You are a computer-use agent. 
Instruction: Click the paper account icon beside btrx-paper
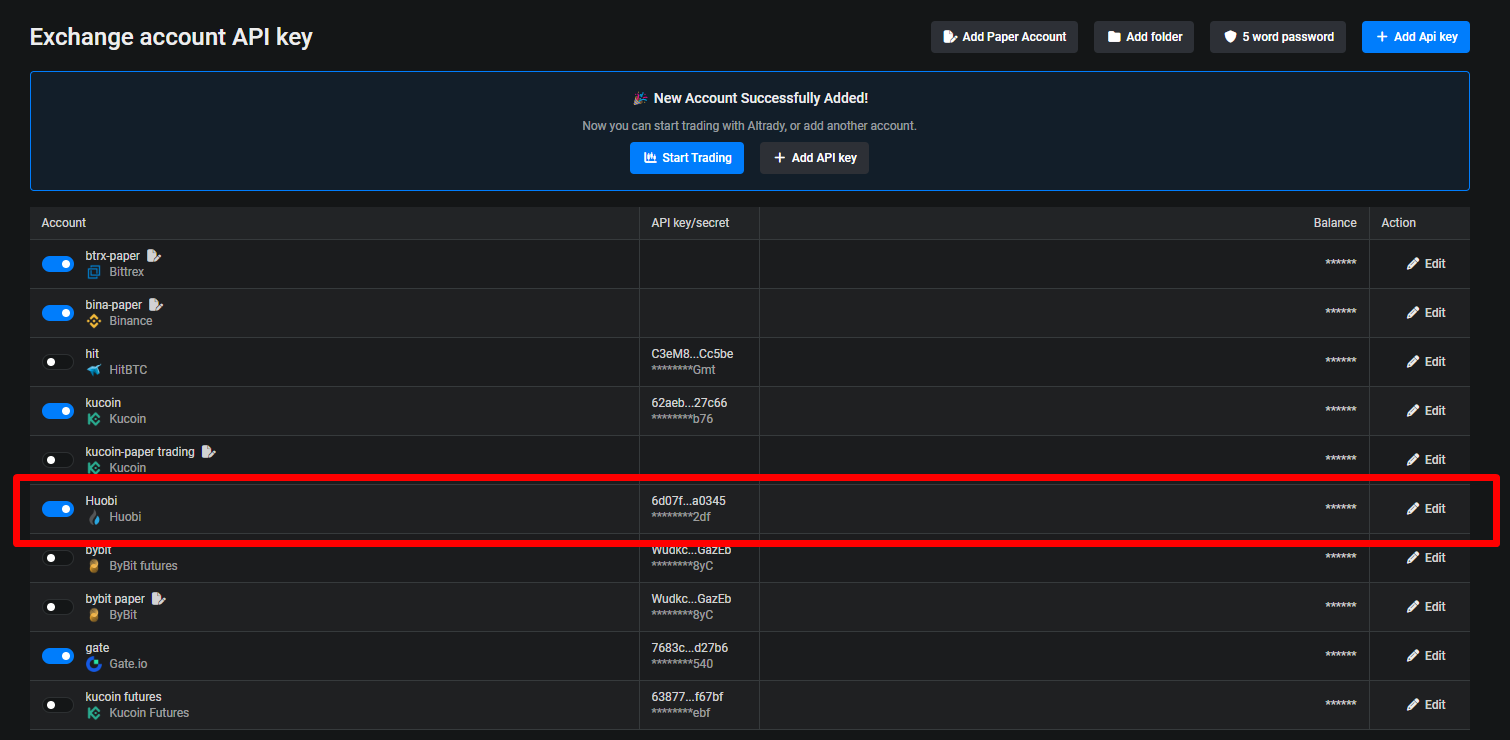154,255
